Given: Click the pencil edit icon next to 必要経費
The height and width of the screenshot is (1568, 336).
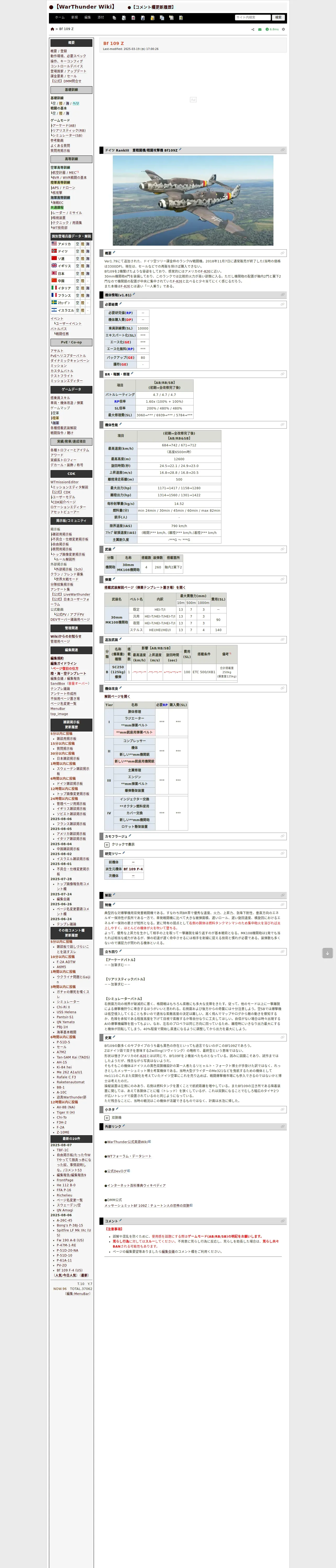Looking at the screenshot, I should (120, 304).
